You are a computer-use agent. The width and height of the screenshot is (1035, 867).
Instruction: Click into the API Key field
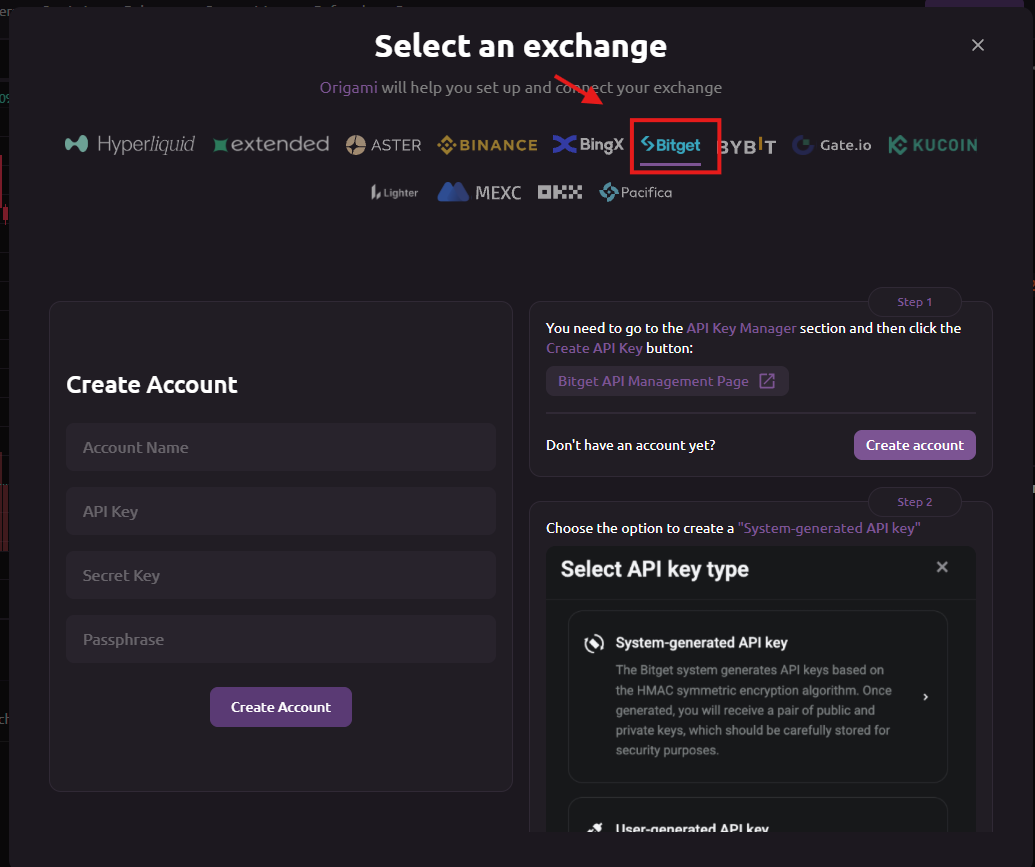281,511
